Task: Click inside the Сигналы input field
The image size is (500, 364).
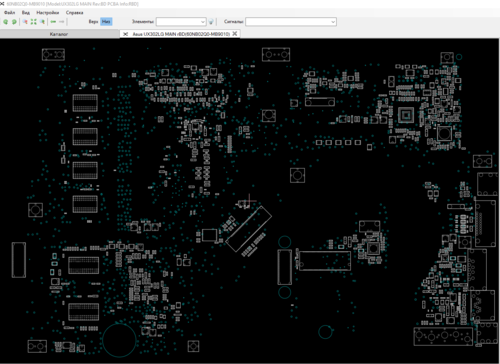Action: [x=288, y=22]
